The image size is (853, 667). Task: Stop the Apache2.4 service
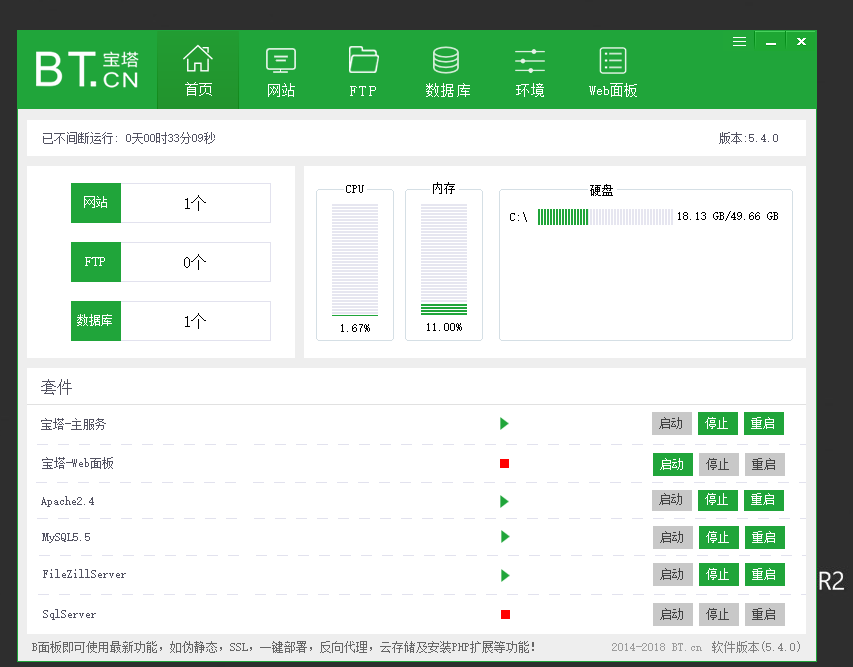click(718, 499)
